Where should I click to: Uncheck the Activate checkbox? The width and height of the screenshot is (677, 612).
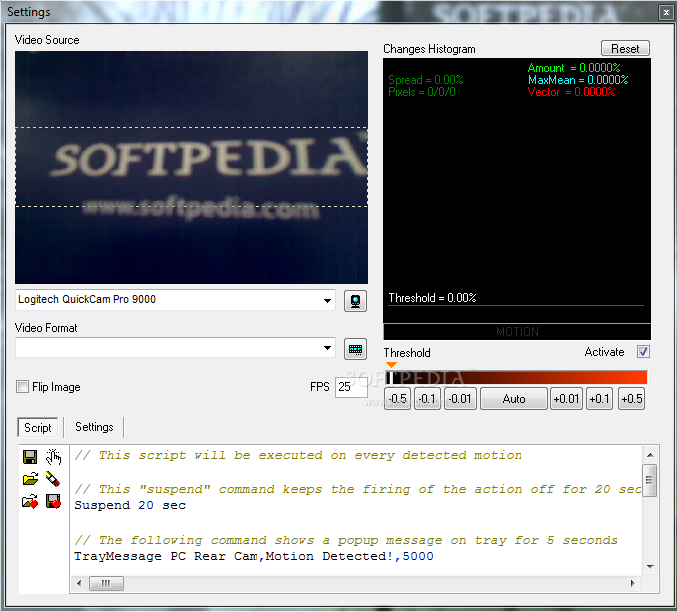pos(643,352)
